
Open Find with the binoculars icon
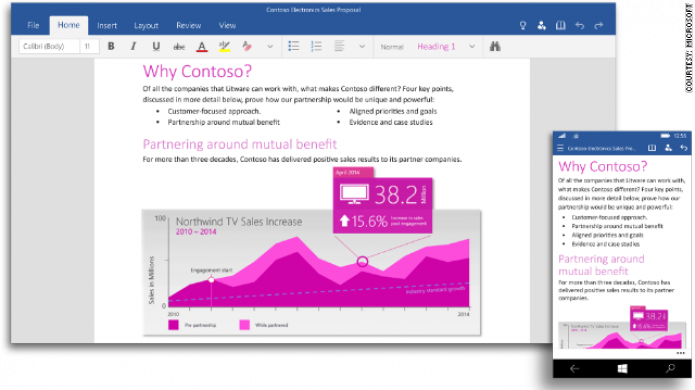(x=495, y=46)
